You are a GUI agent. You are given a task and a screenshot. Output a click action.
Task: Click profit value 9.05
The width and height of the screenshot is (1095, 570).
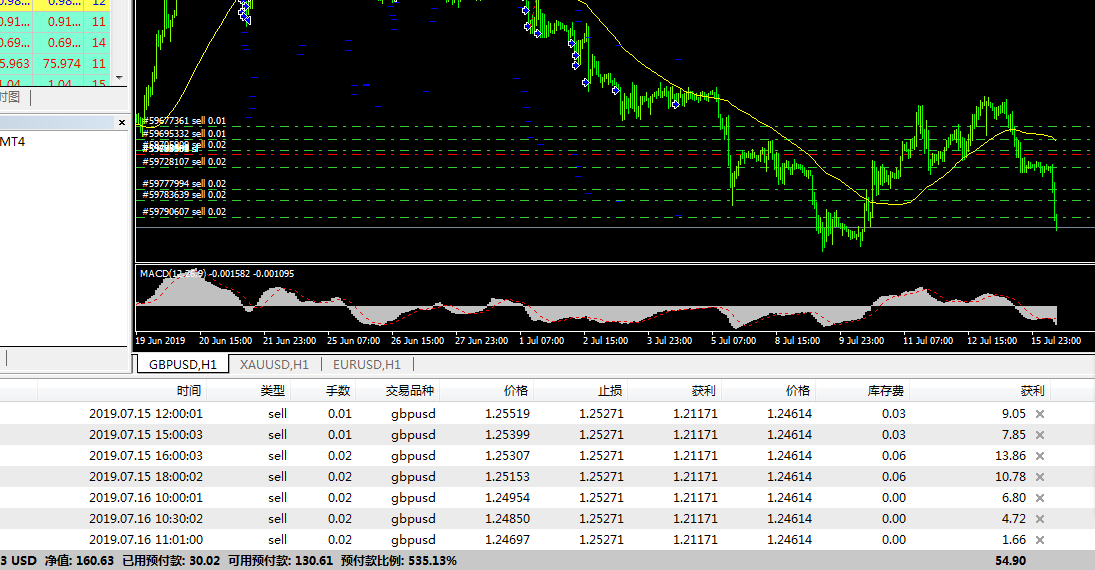coord(1013,414)
